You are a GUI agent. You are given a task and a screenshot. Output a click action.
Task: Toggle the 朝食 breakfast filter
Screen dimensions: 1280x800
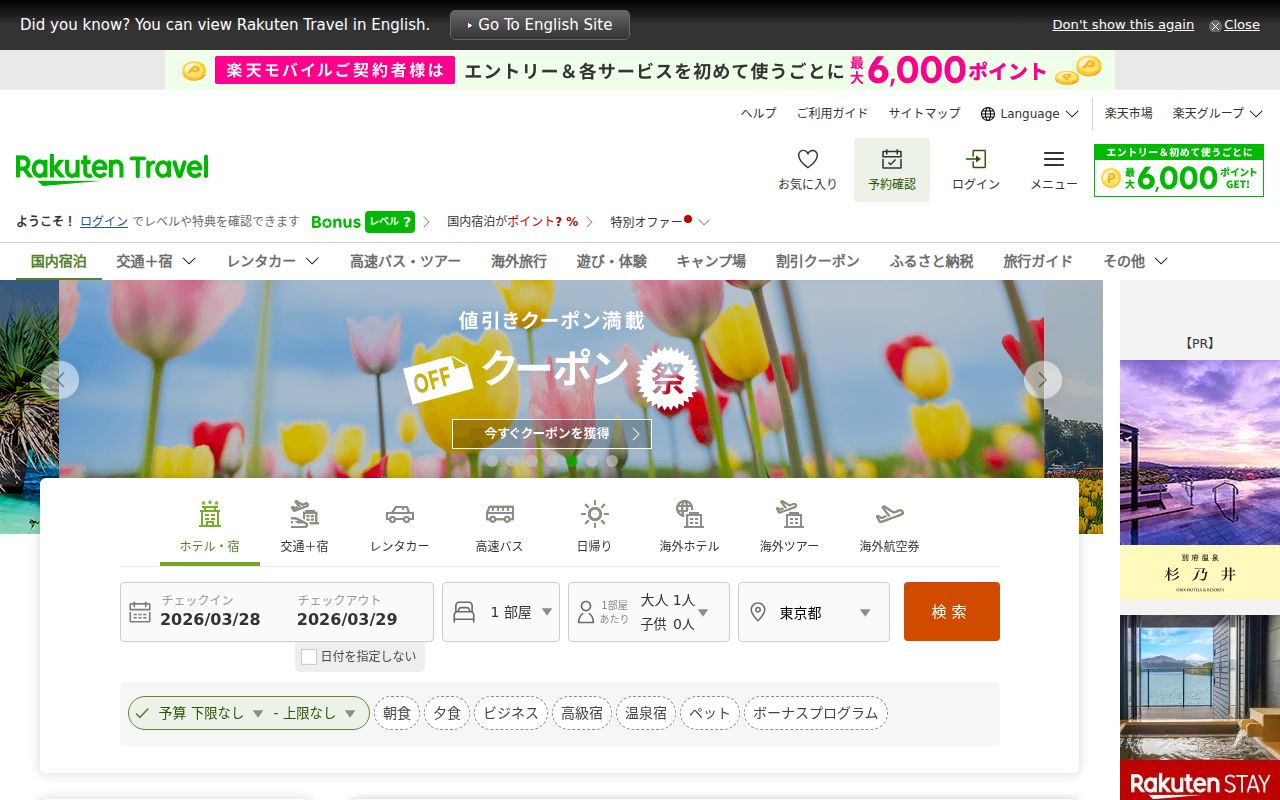[397, 713]
